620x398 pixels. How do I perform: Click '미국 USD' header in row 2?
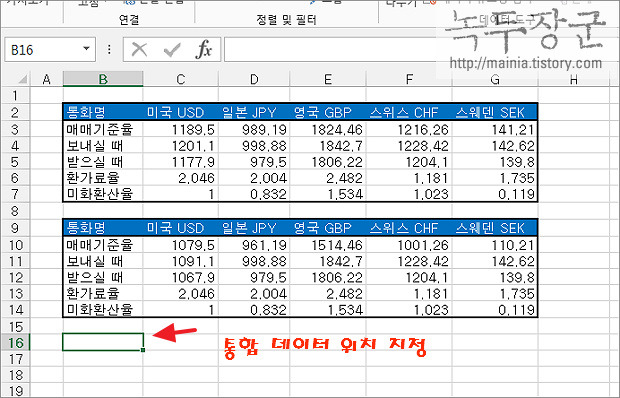pyautogui.click(x=180, y=112)
